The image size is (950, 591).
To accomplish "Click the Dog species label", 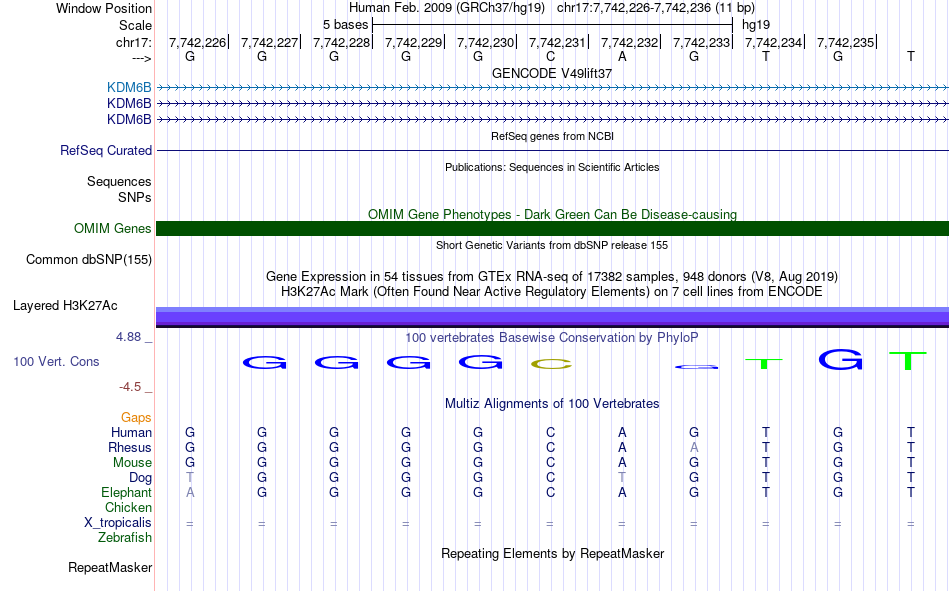I will coord(141,478).
